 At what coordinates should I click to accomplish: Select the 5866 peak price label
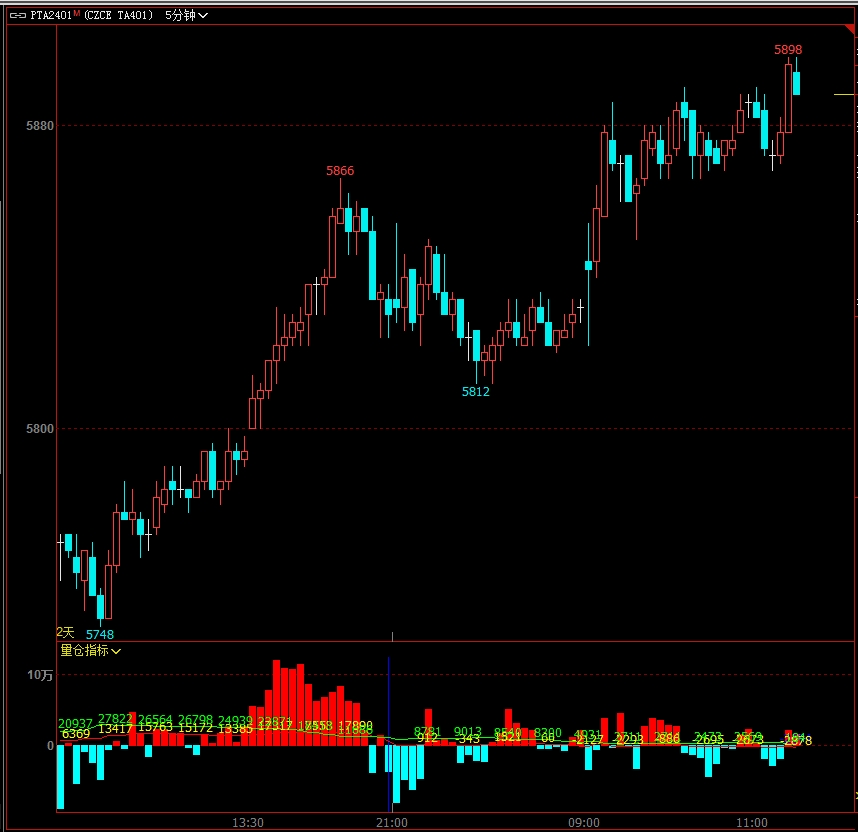click(x=340, y=171)
